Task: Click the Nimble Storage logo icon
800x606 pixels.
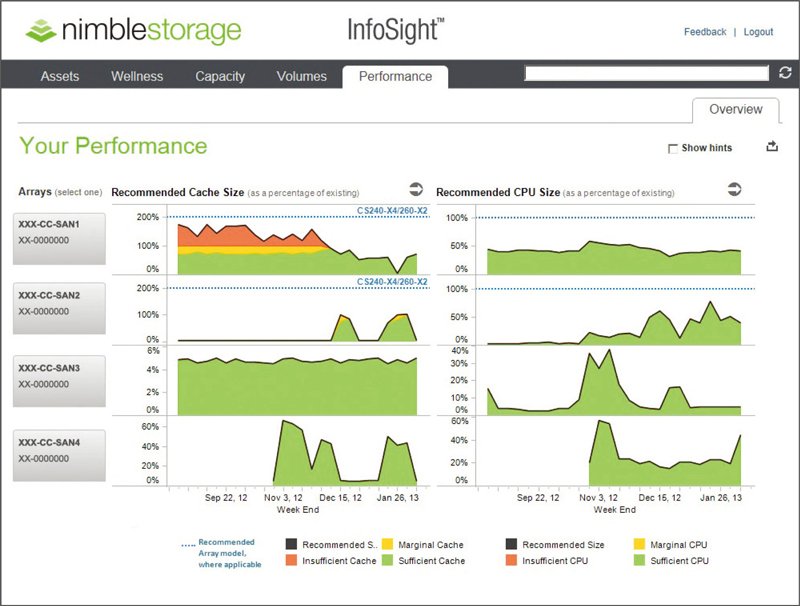Action: 41,31
